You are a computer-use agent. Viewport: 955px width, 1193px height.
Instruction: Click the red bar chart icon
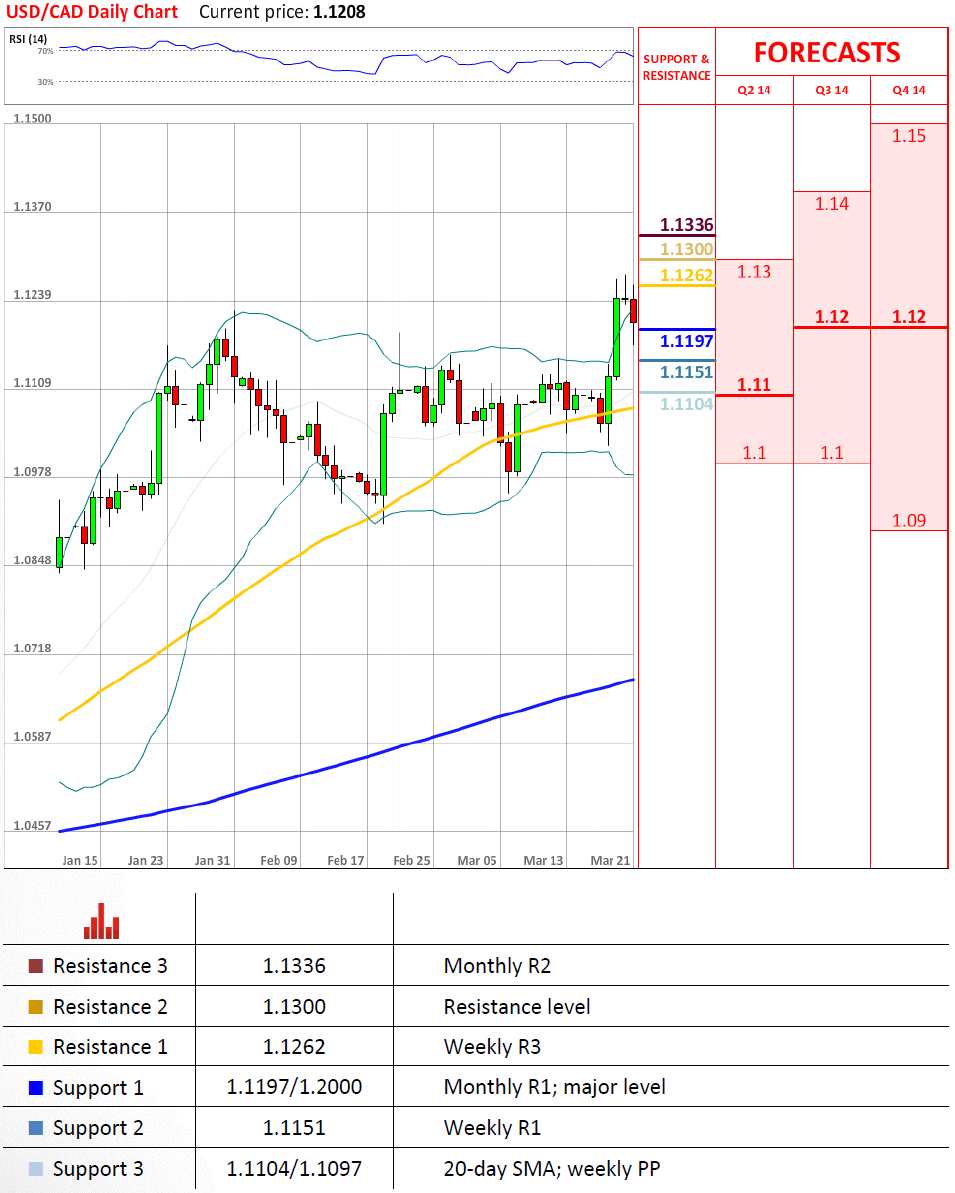click(101, 921)
